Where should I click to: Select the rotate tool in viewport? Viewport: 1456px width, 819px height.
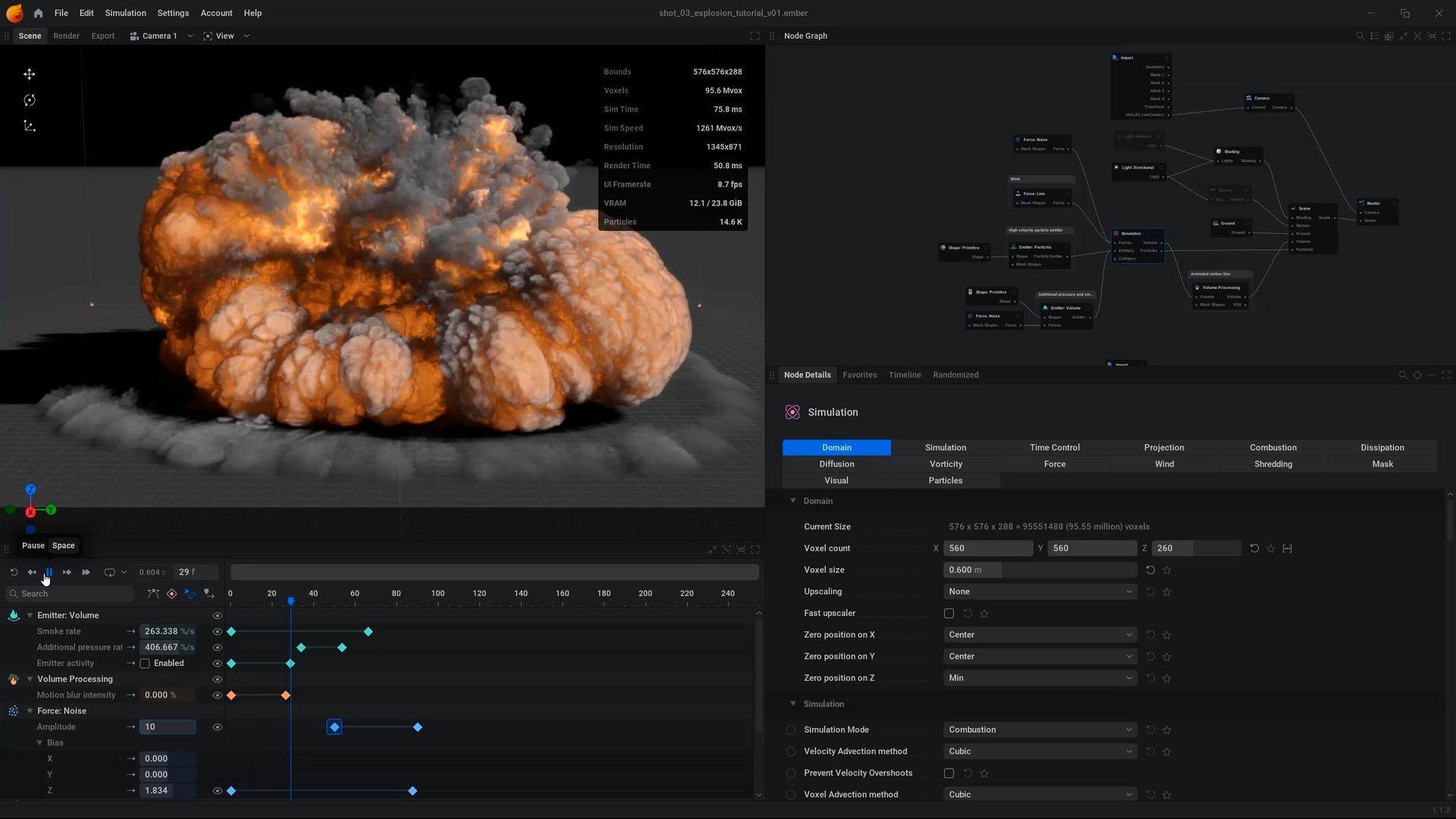30,100
